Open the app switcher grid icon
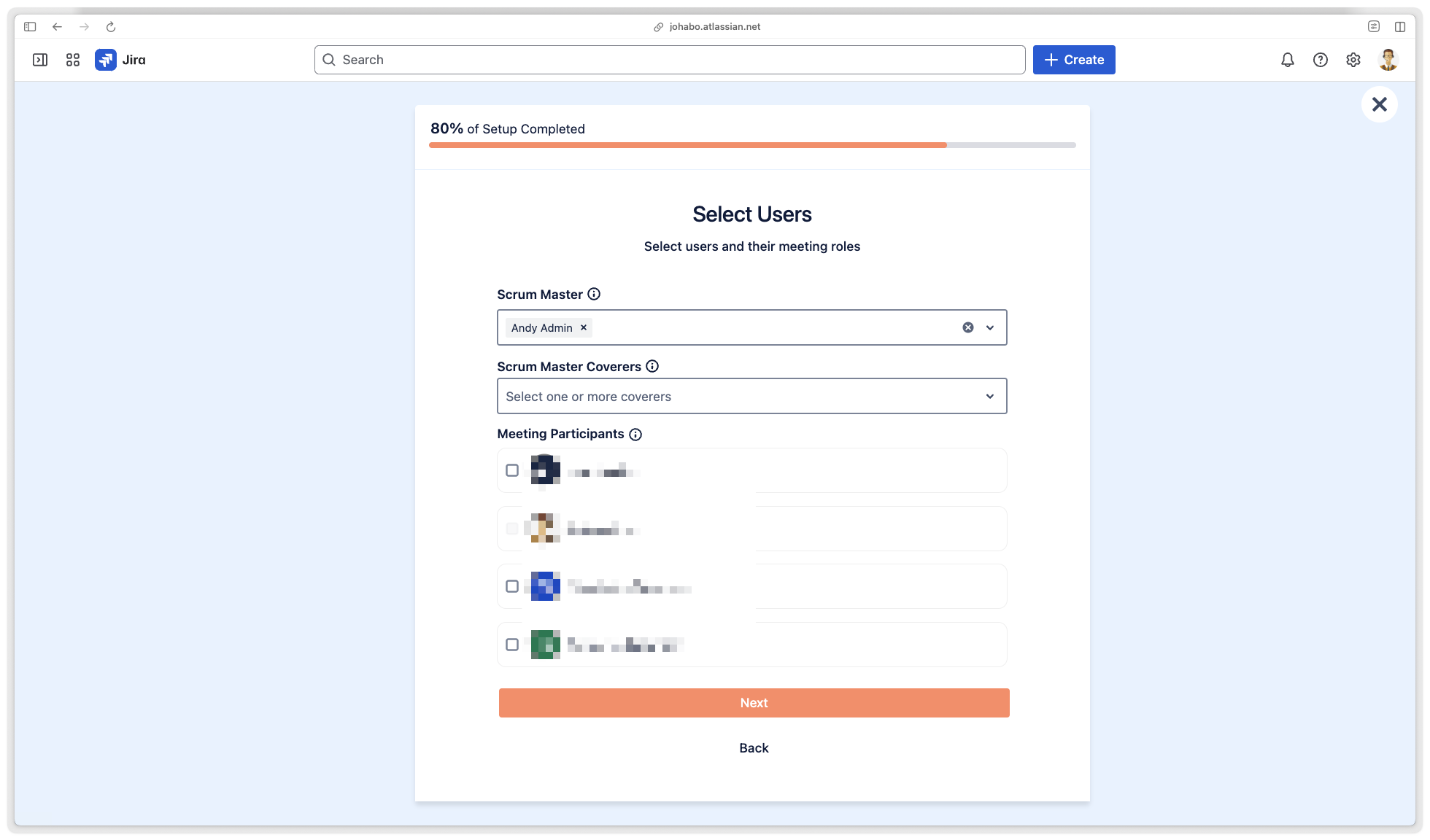This screenshot has width=1430, height=840. [x=73, y=60]
